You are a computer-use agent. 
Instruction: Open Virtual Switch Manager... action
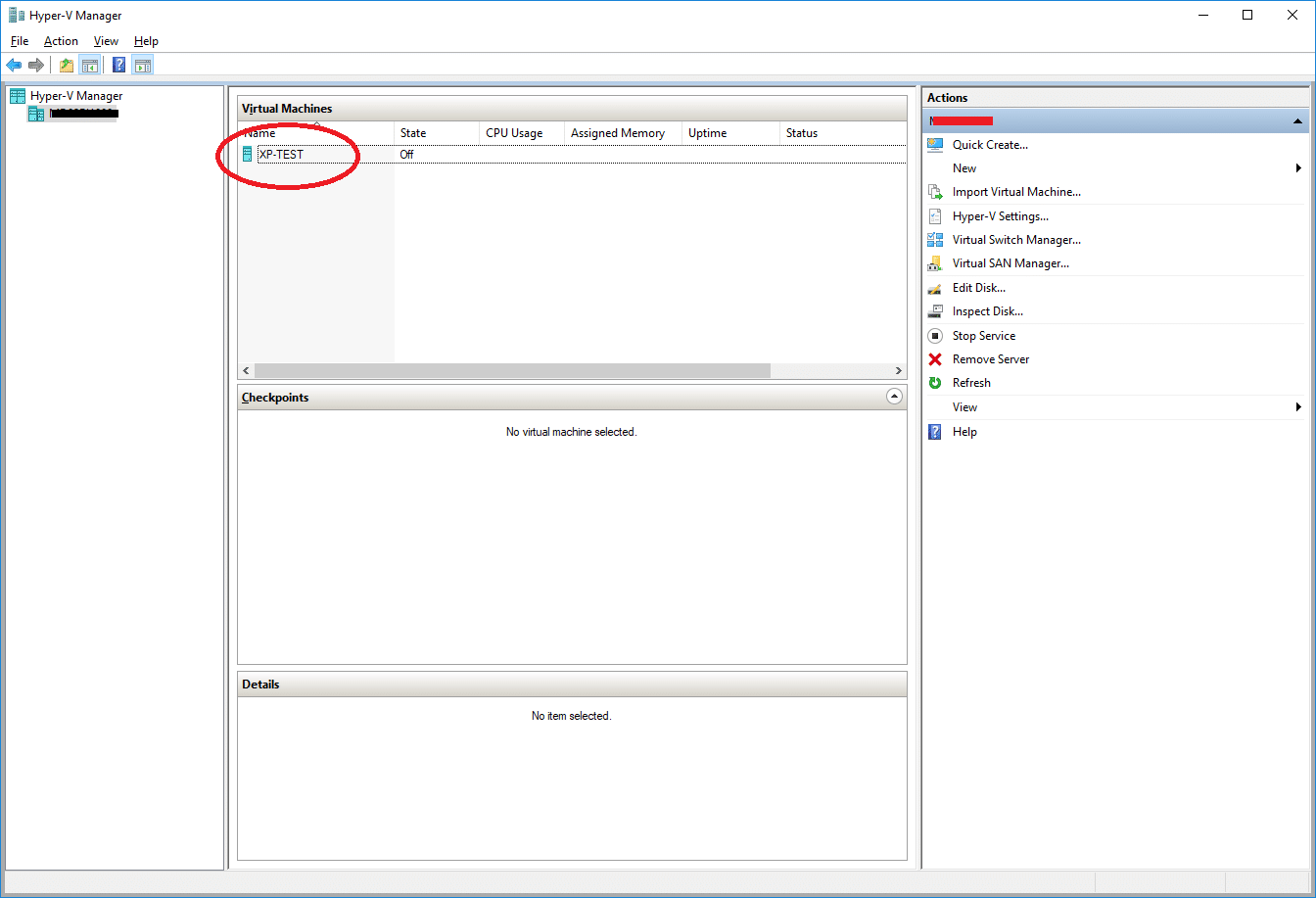pos(1016,240)
